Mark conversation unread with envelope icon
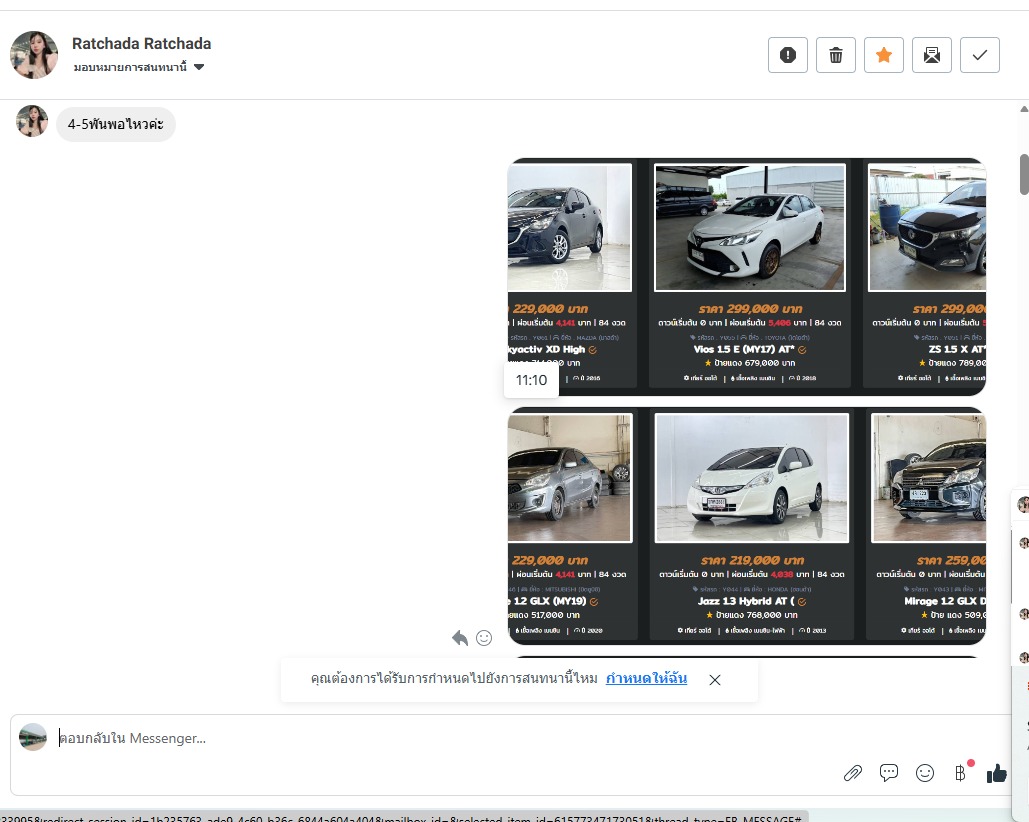1029x822 pixels. (x=931, y=55)
